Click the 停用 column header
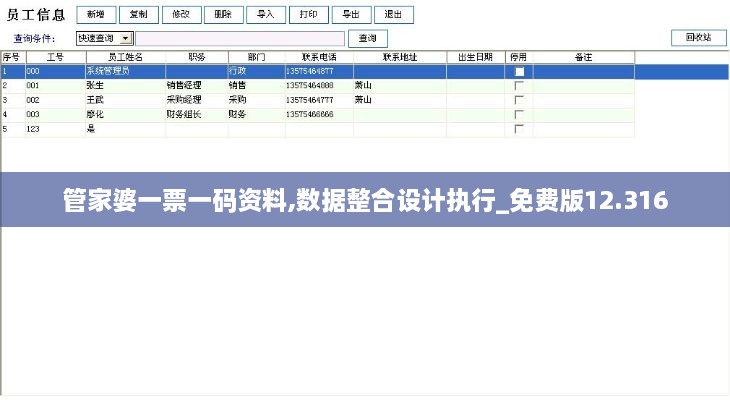The height and width of the screenshot is (400, 730). tap(519, 57)
